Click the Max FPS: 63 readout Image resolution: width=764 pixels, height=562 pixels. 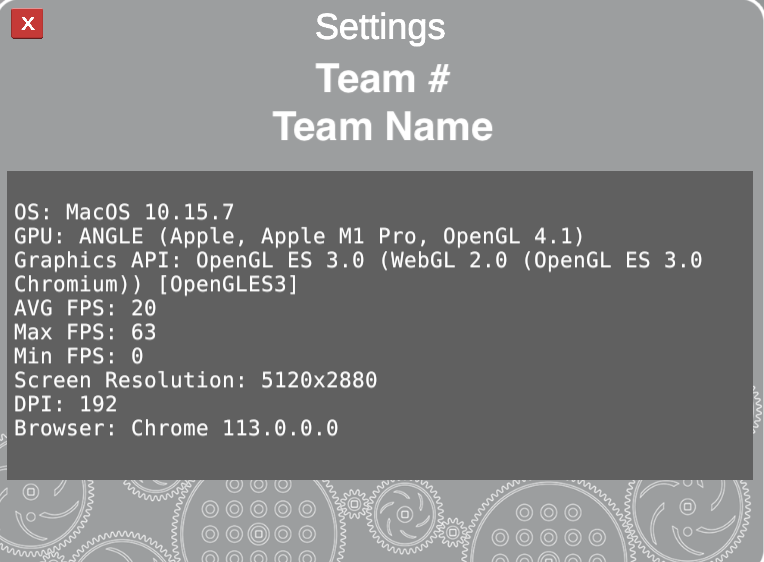(85, 332)
